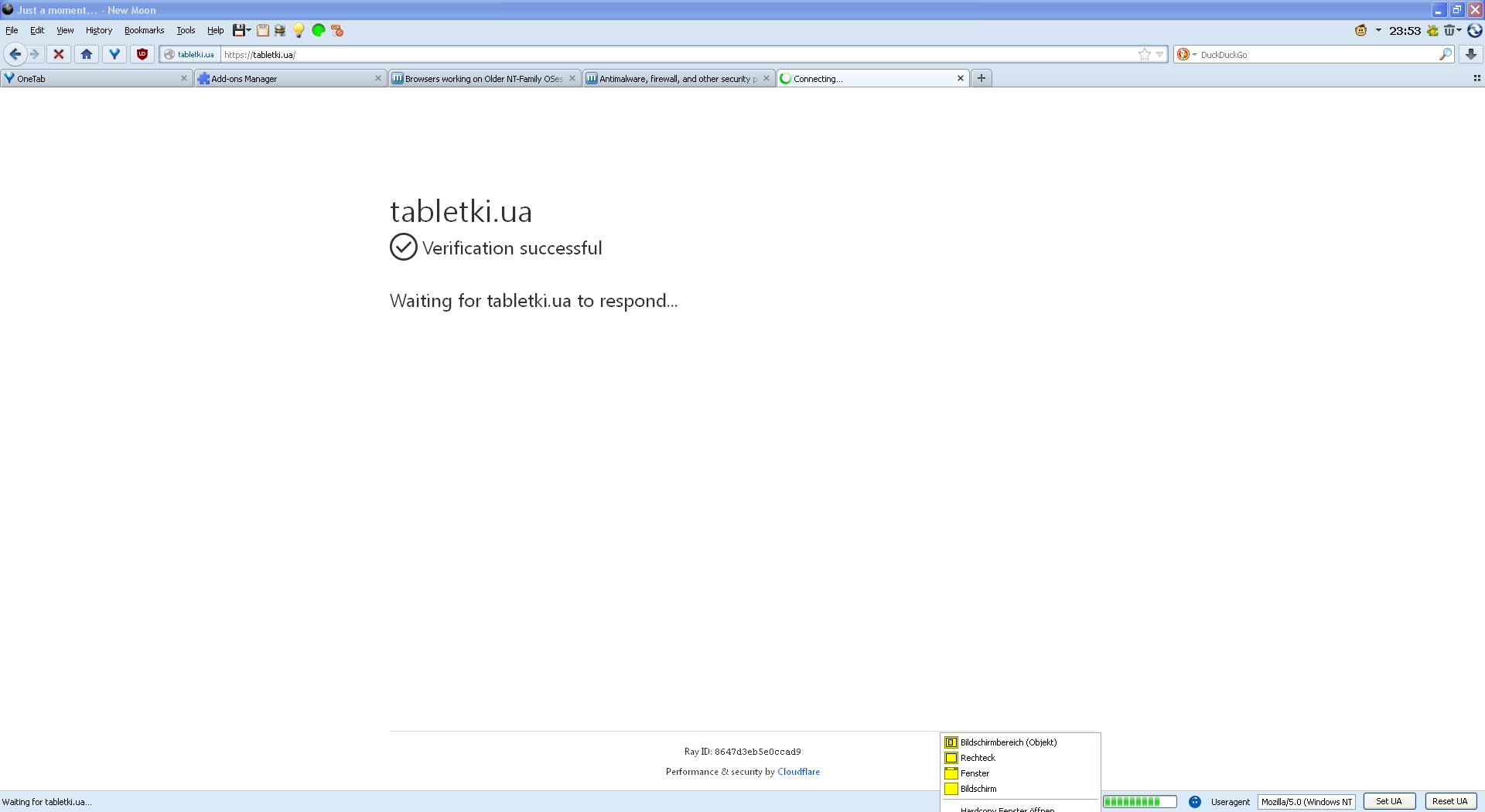Click the 23:53 toolbar clock
Viewport: 1485px width, 812px height.
(1405, 30)
